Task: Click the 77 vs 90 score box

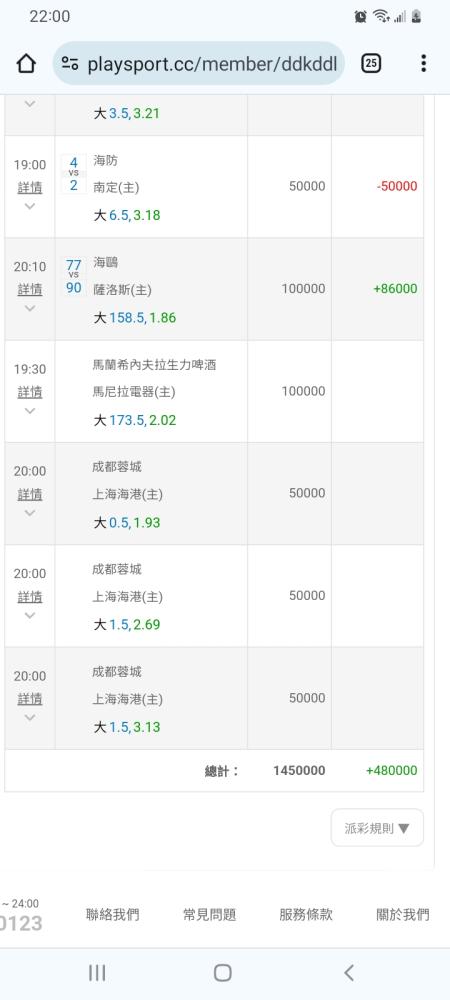Action: [73, 276]
